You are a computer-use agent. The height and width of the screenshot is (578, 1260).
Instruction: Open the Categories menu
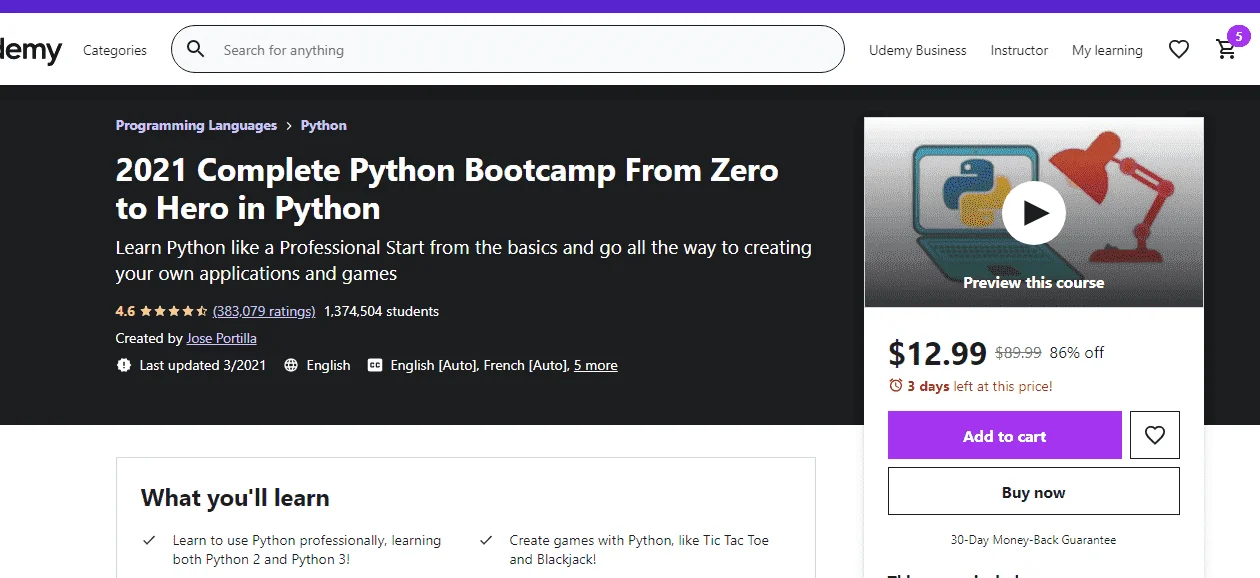point(115,50)
